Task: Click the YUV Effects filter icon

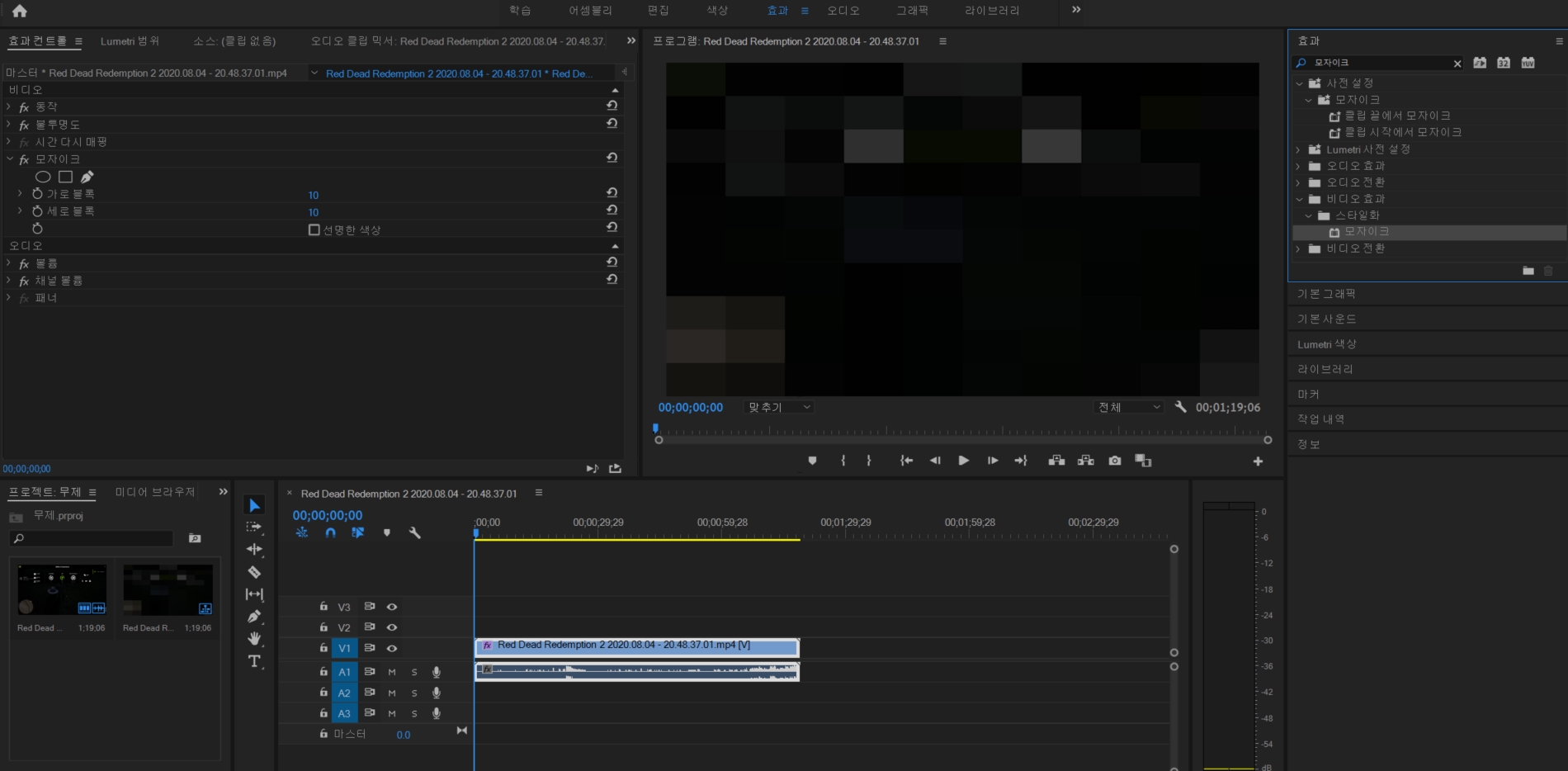Action: [1528, 63]
